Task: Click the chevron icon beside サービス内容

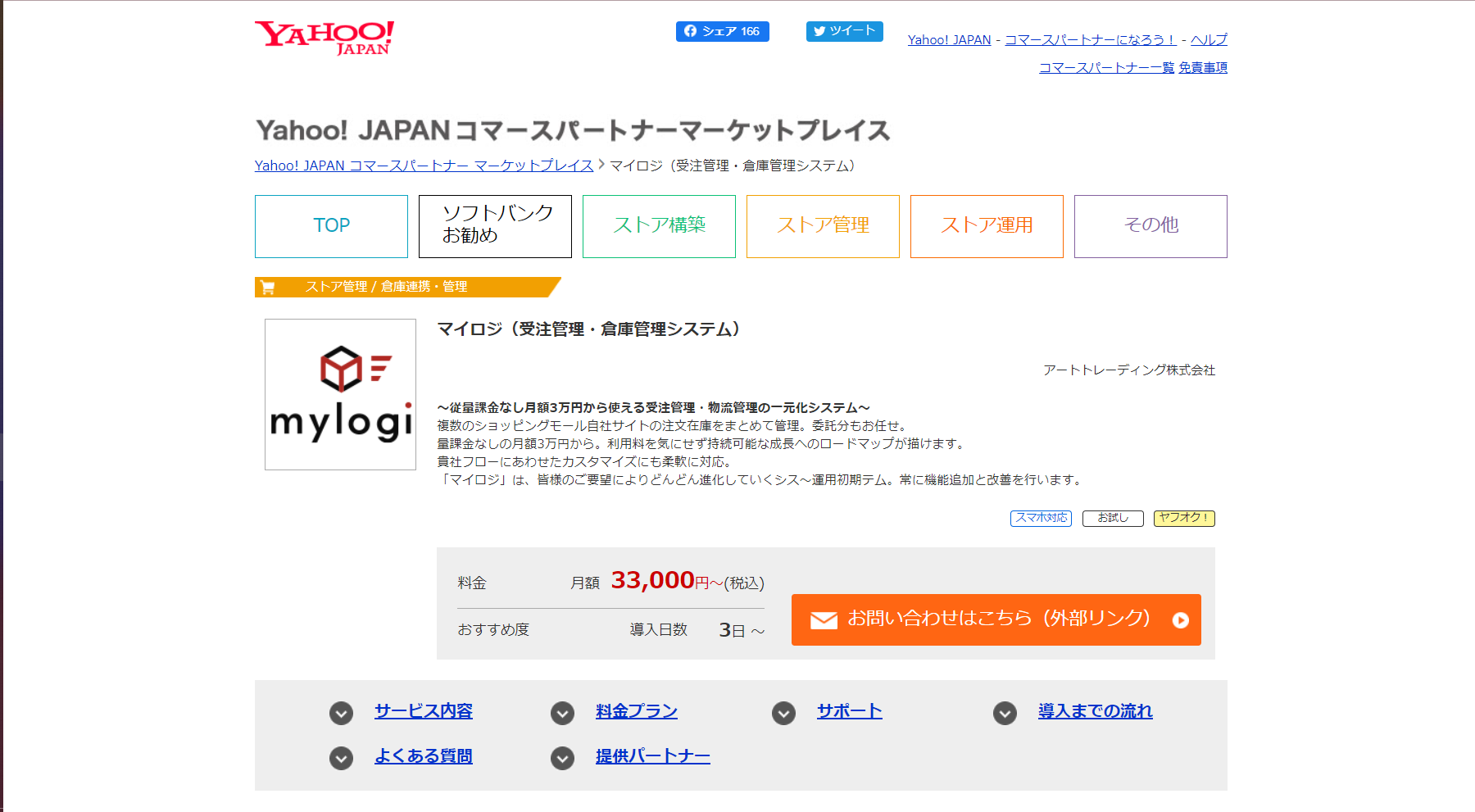Action: coord(341,713)
